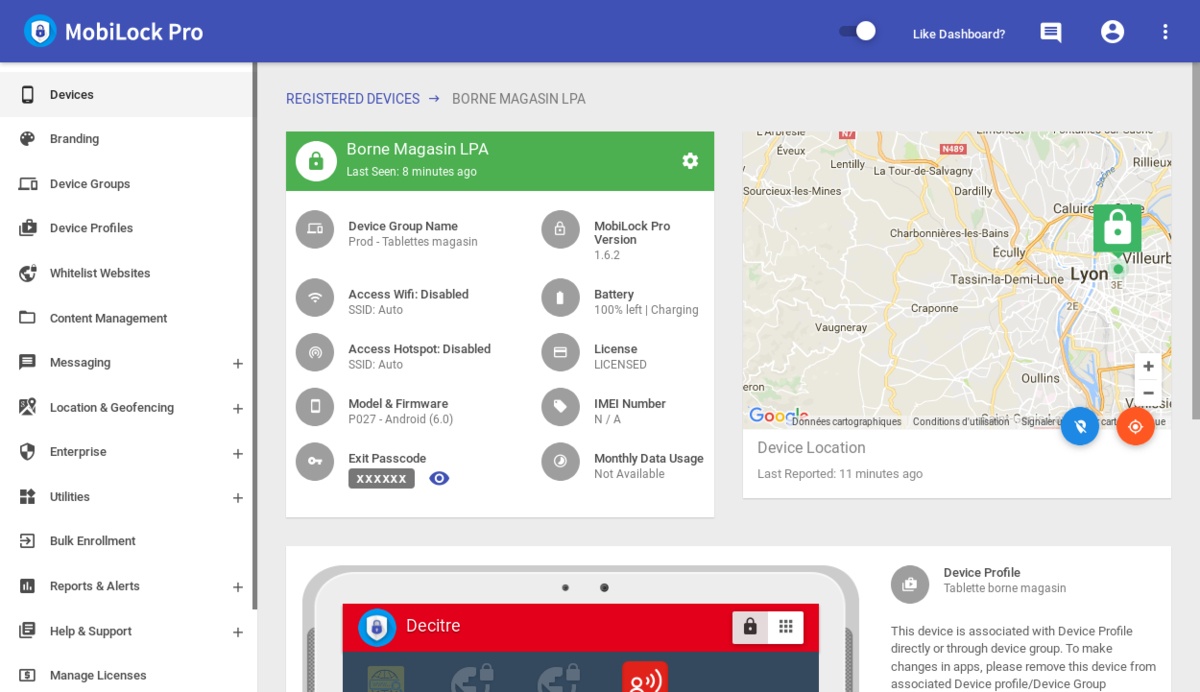Open the chat messages icon in header
This screenshot has width=1200, height=692.
point(1050,32)
